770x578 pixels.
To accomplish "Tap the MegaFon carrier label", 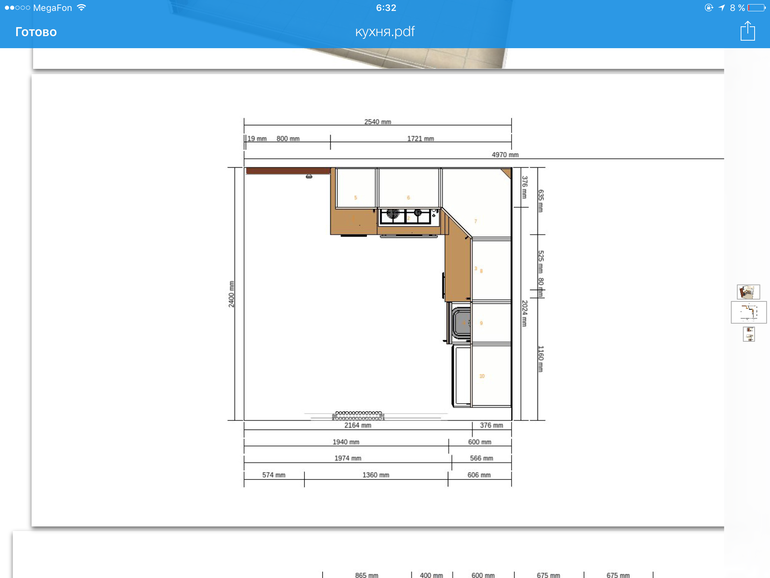I will pyautogui.click(x=52, y=7).
